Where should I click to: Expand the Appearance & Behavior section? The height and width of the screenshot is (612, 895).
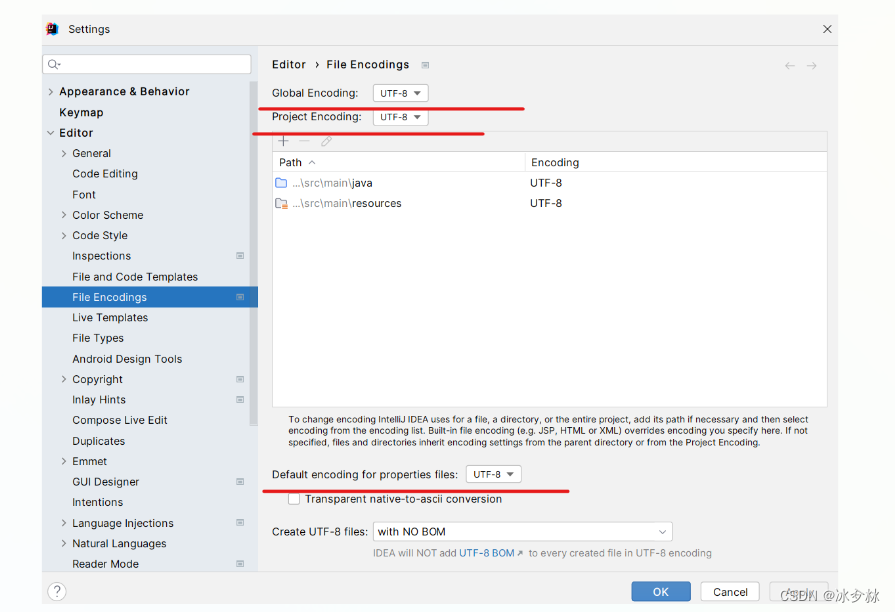point(51,91)
